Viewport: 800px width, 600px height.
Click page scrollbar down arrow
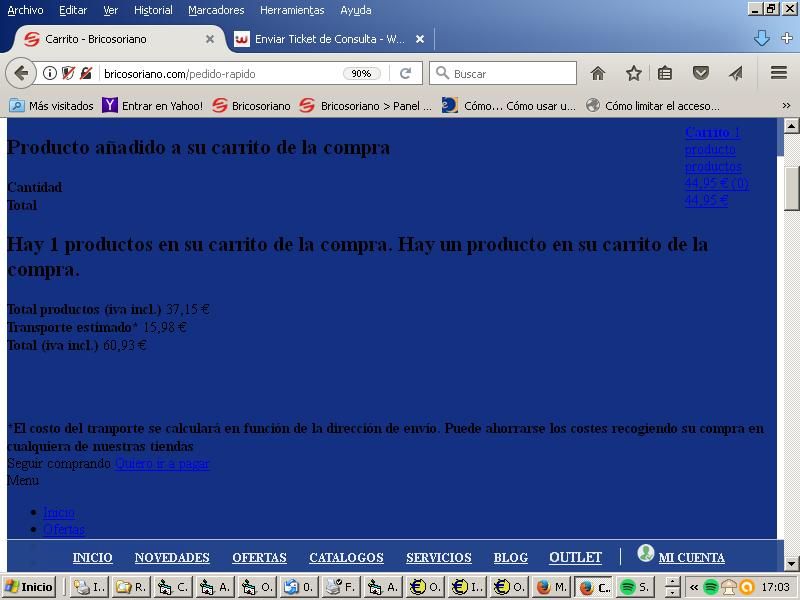[x=791, y=564]
